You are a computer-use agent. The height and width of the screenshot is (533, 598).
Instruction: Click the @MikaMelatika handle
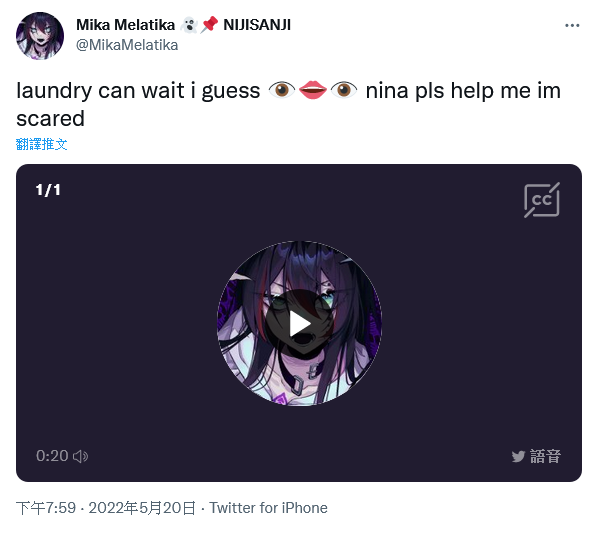[127, 45]
